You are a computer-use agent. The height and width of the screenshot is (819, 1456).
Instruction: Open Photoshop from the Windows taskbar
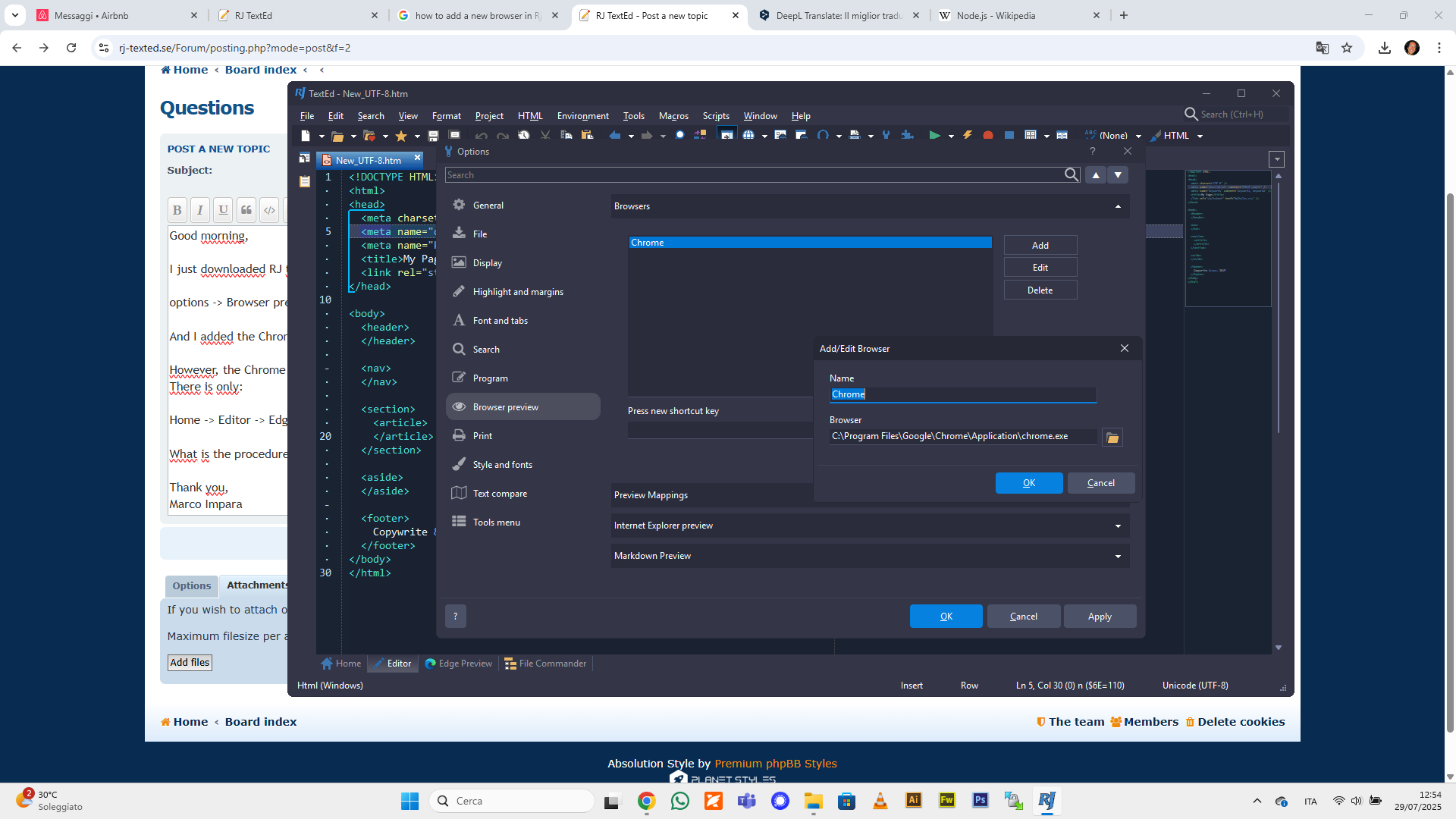[981, 800]
